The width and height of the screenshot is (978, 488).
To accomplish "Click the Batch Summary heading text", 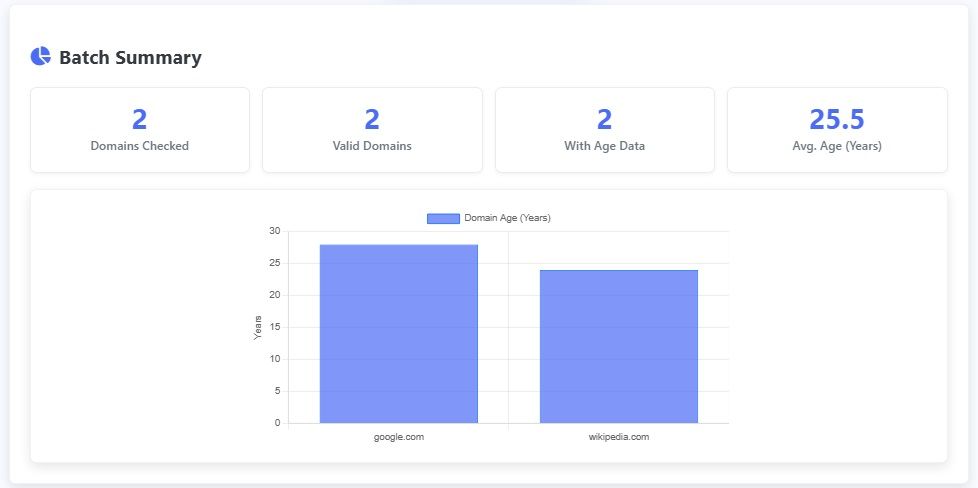I will coord(130,57).
